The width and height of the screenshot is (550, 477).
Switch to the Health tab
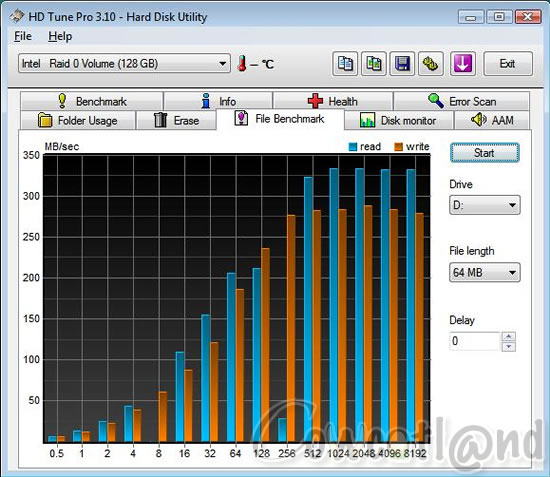pos(333,101)
